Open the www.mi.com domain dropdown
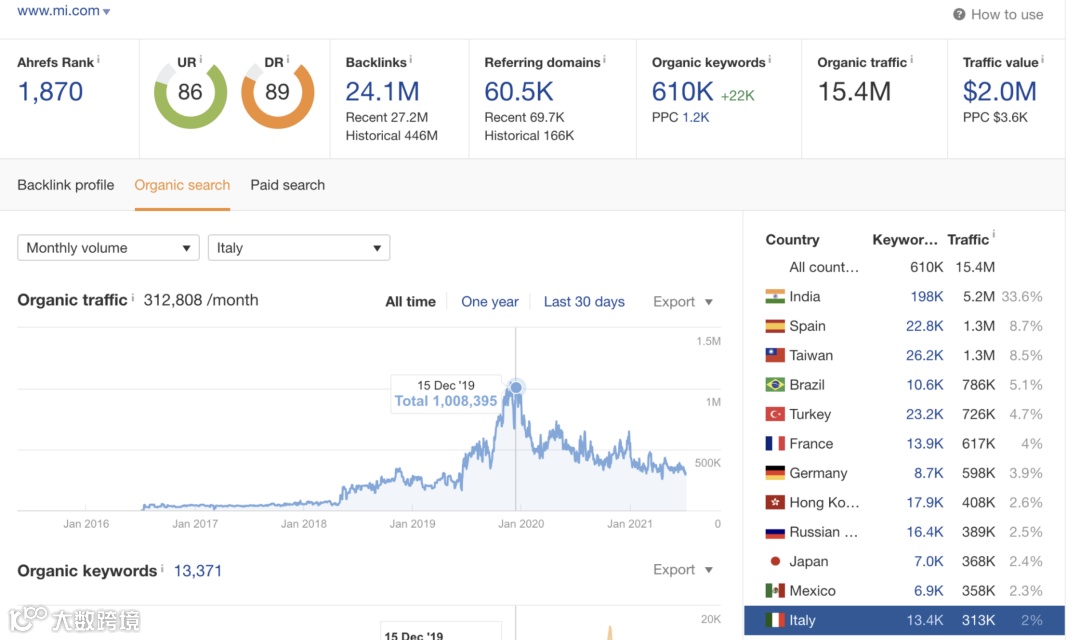1080x640 pixels. [x=63, y=11]
